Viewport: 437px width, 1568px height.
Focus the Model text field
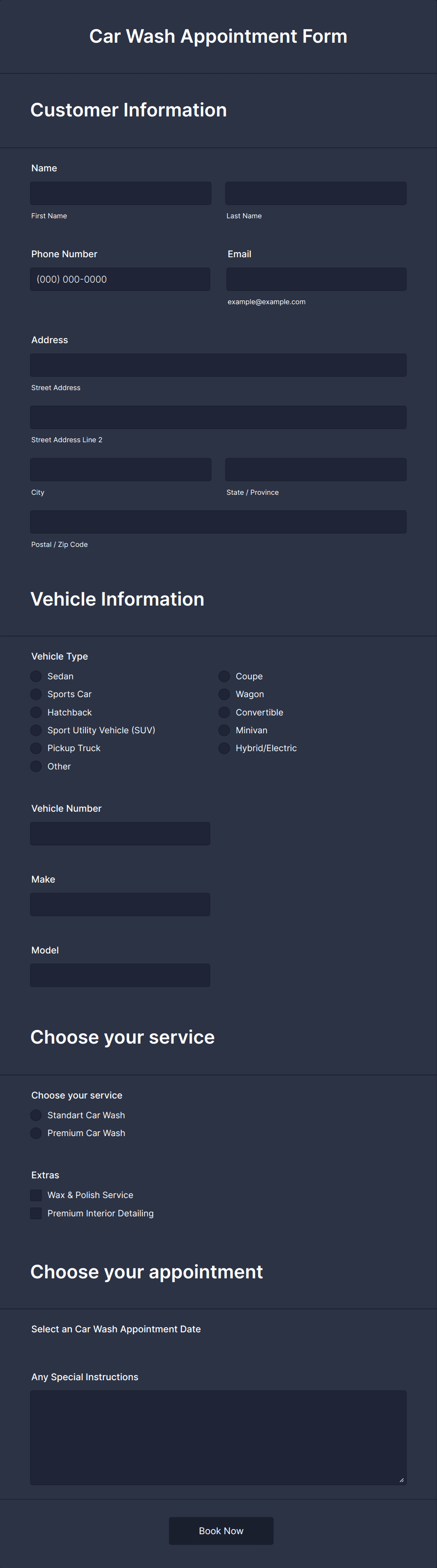[x=120, y=975]
